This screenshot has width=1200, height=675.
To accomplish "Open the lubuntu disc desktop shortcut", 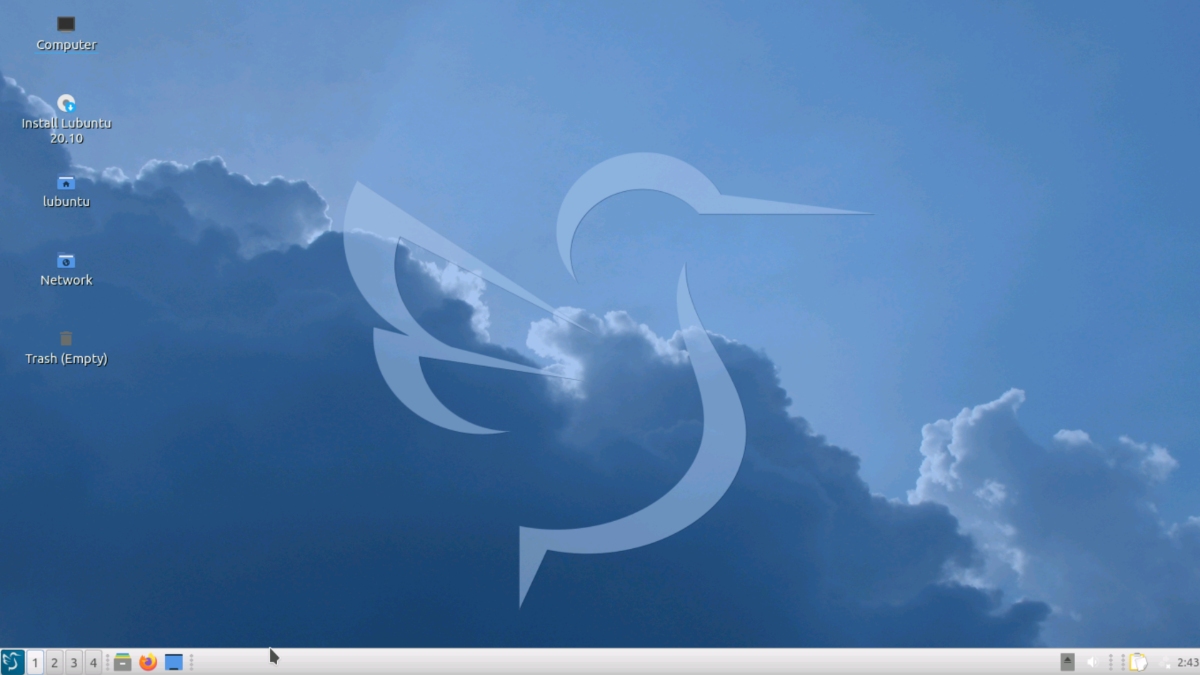I will 66,183.
